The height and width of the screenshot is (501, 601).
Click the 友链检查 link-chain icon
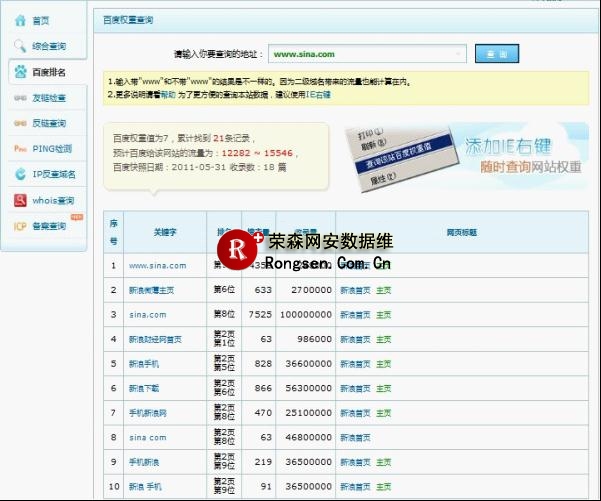[20, 98]
